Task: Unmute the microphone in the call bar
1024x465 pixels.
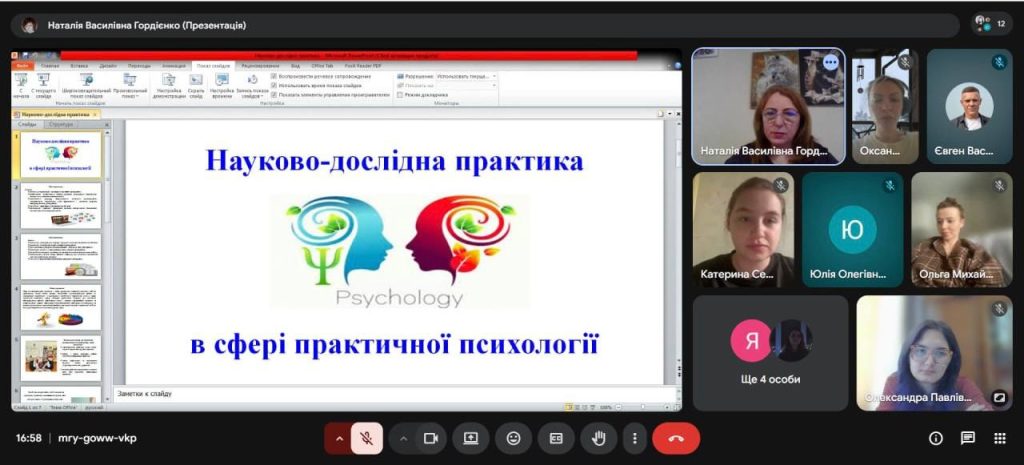Action: (367, 438)
